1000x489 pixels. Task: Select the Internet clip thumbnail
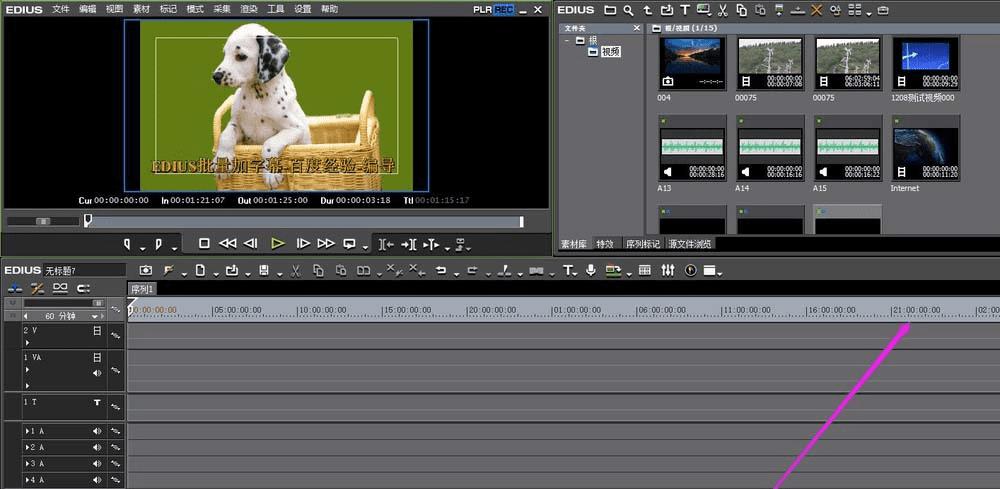tap(925, 150)
